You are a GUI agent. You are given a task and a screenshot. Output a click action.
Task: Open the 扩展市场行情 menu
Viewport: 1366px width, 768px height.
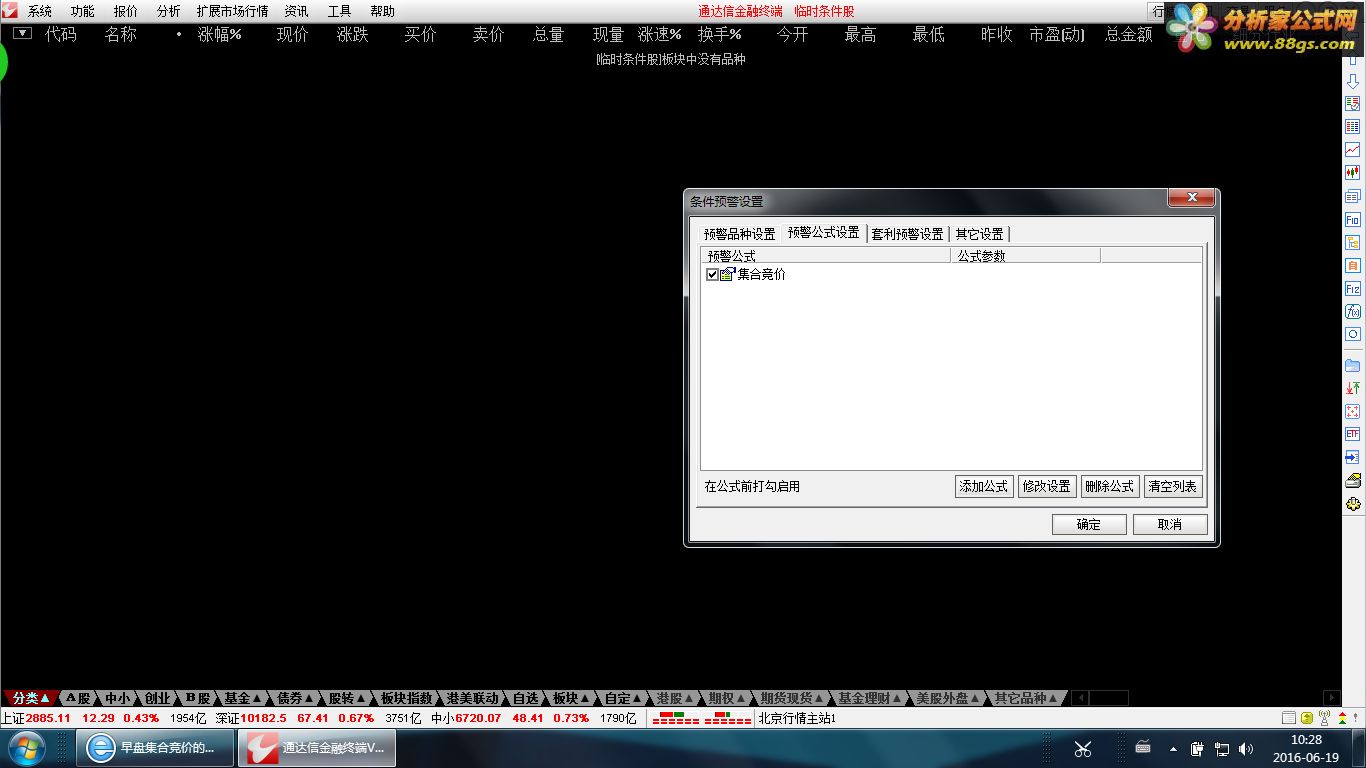[x=233, y=11]
